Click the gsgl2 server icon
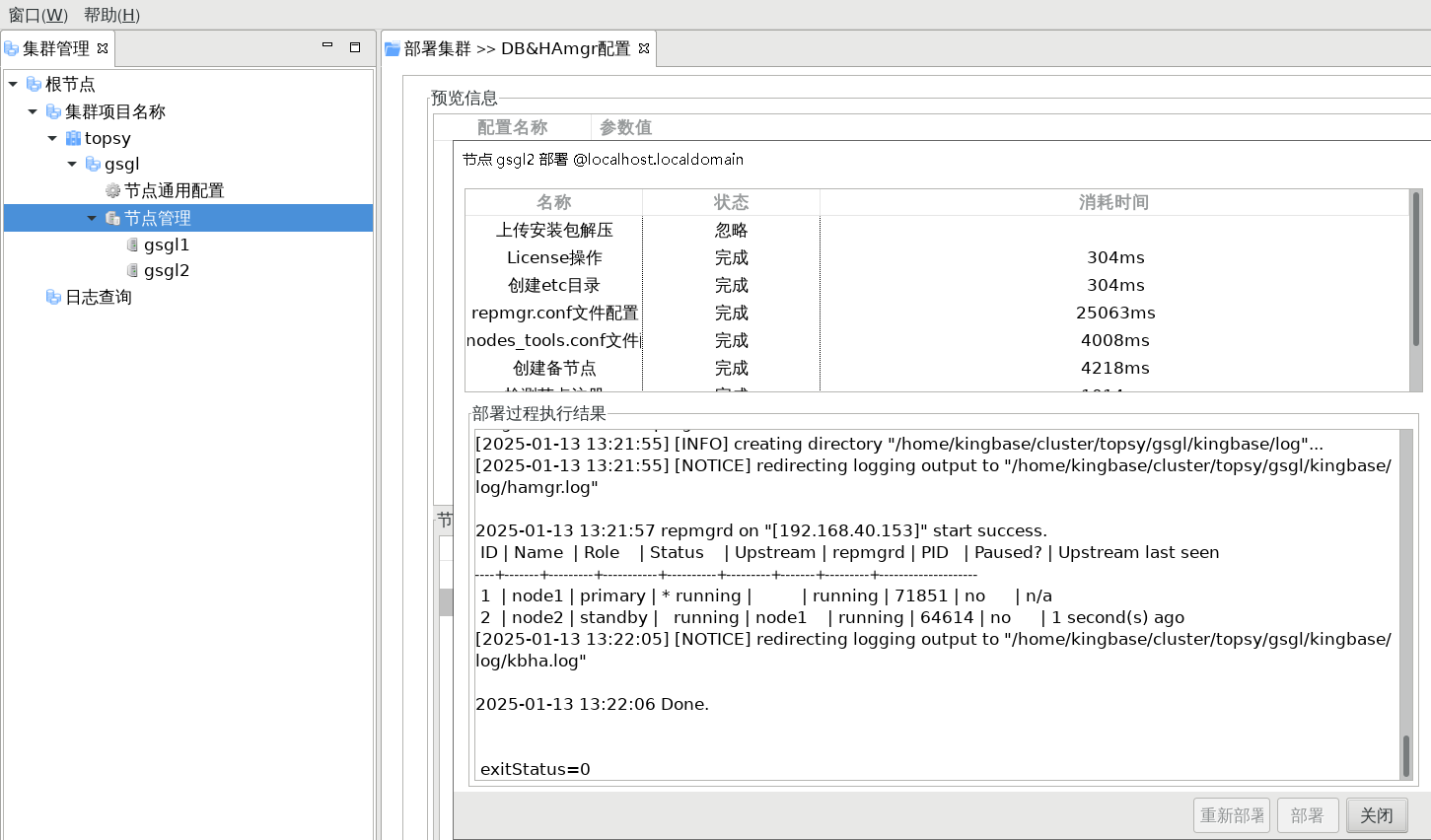The image size is (1431, 840). coord(132,270)
